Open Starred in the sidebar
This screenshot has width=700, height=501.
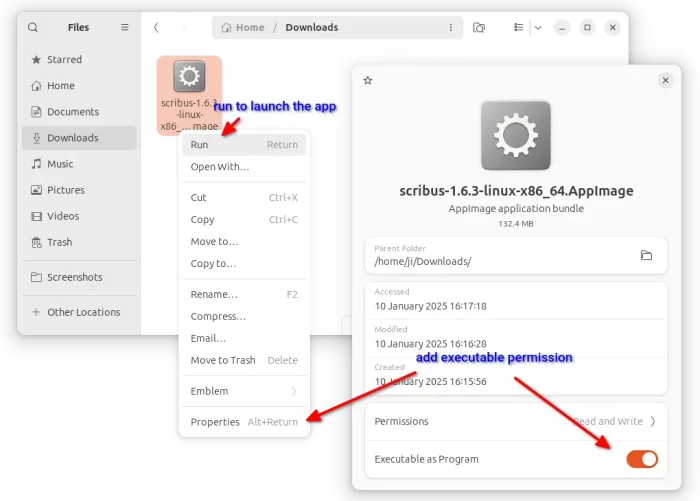click(x=79, y=59)
